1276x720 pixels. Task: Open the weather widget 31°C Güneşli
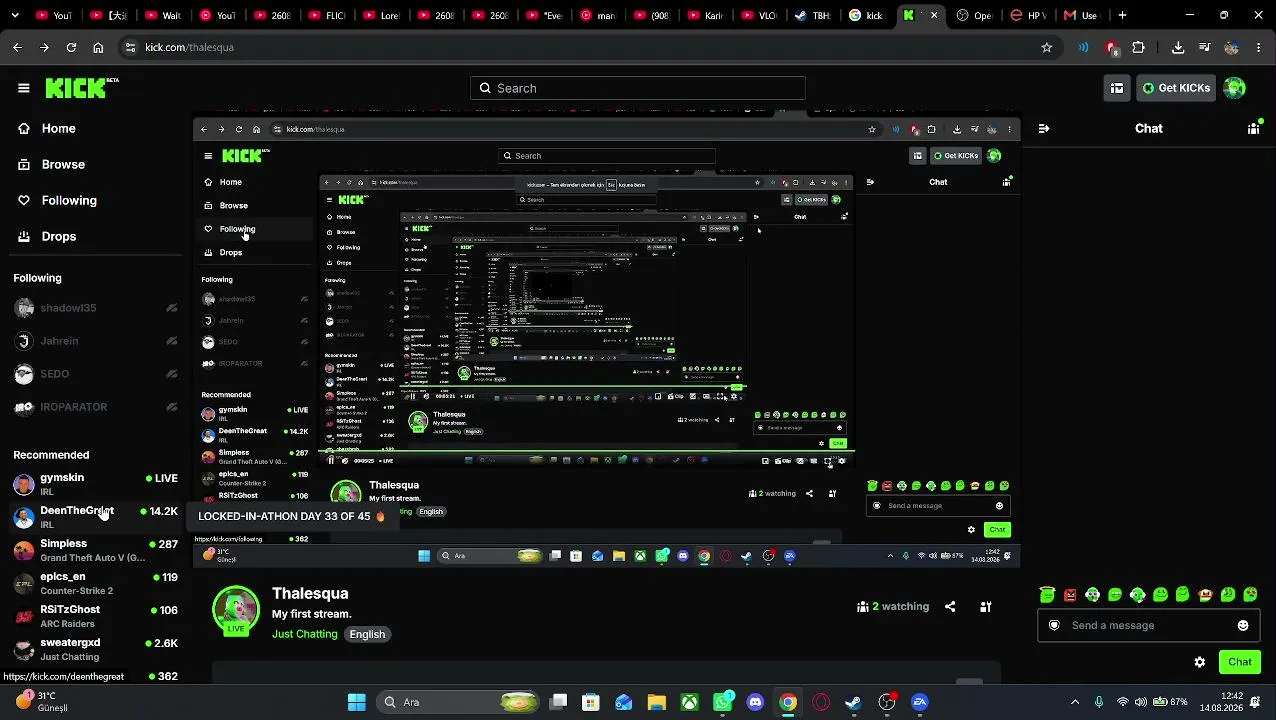point(42,702)
